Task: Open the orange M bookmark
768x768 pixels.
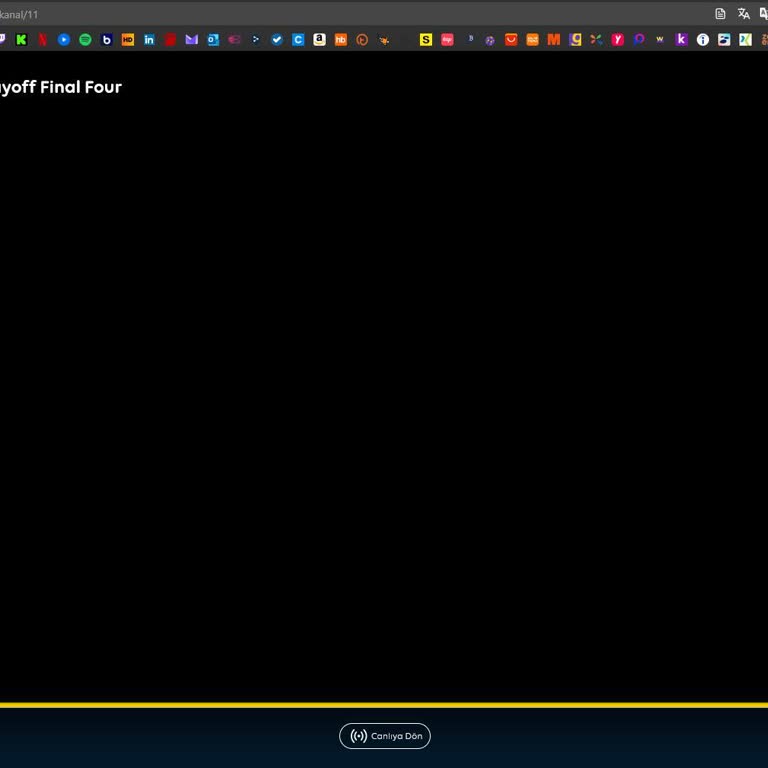Action: pyautogui.click(x=553, y=40)
